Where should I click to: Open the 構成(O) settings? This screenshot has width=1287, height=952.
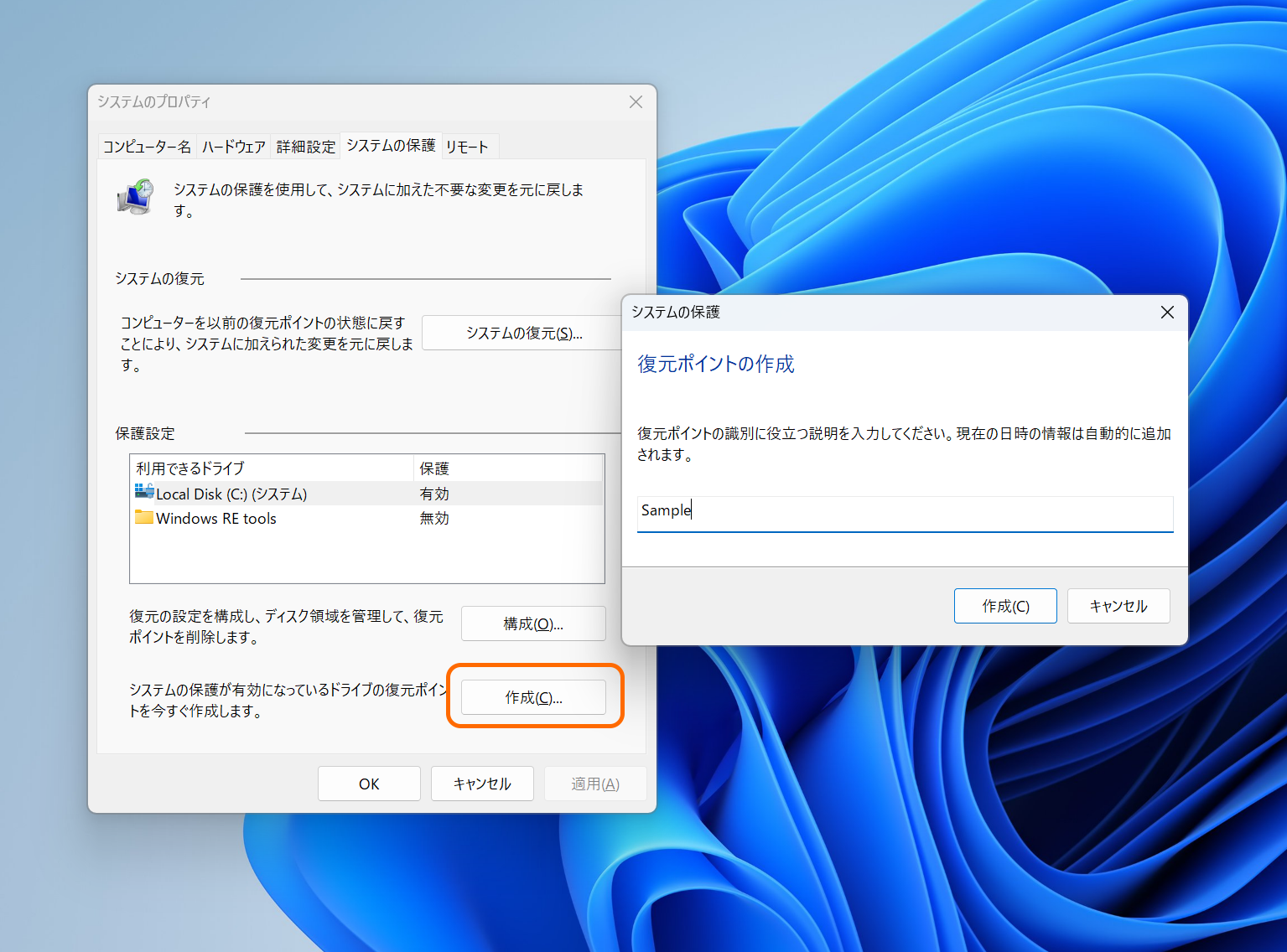pos(532,623)
